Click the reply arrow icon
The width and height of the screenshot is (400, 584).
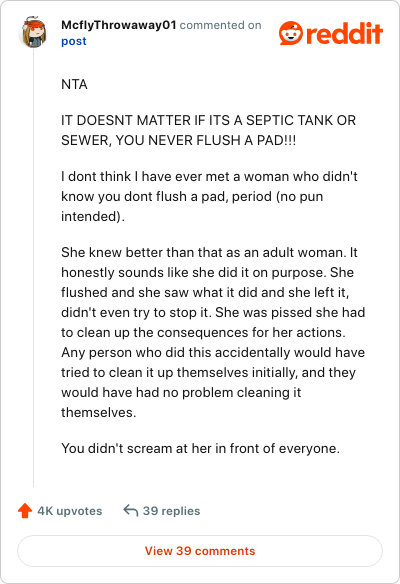pyautogui.click(x=131, y=511)
